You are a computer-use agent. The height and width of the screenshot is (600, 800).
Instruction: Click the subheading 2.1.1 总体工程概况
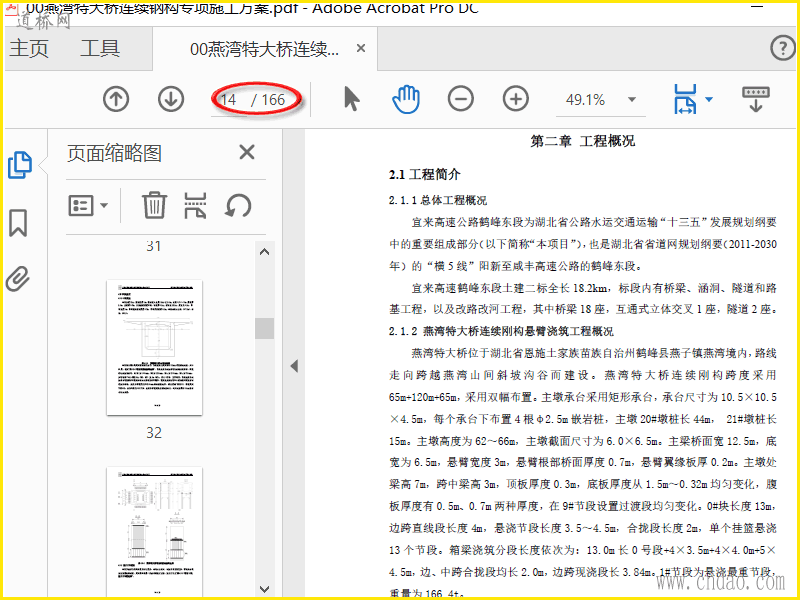tap(438, 200)
